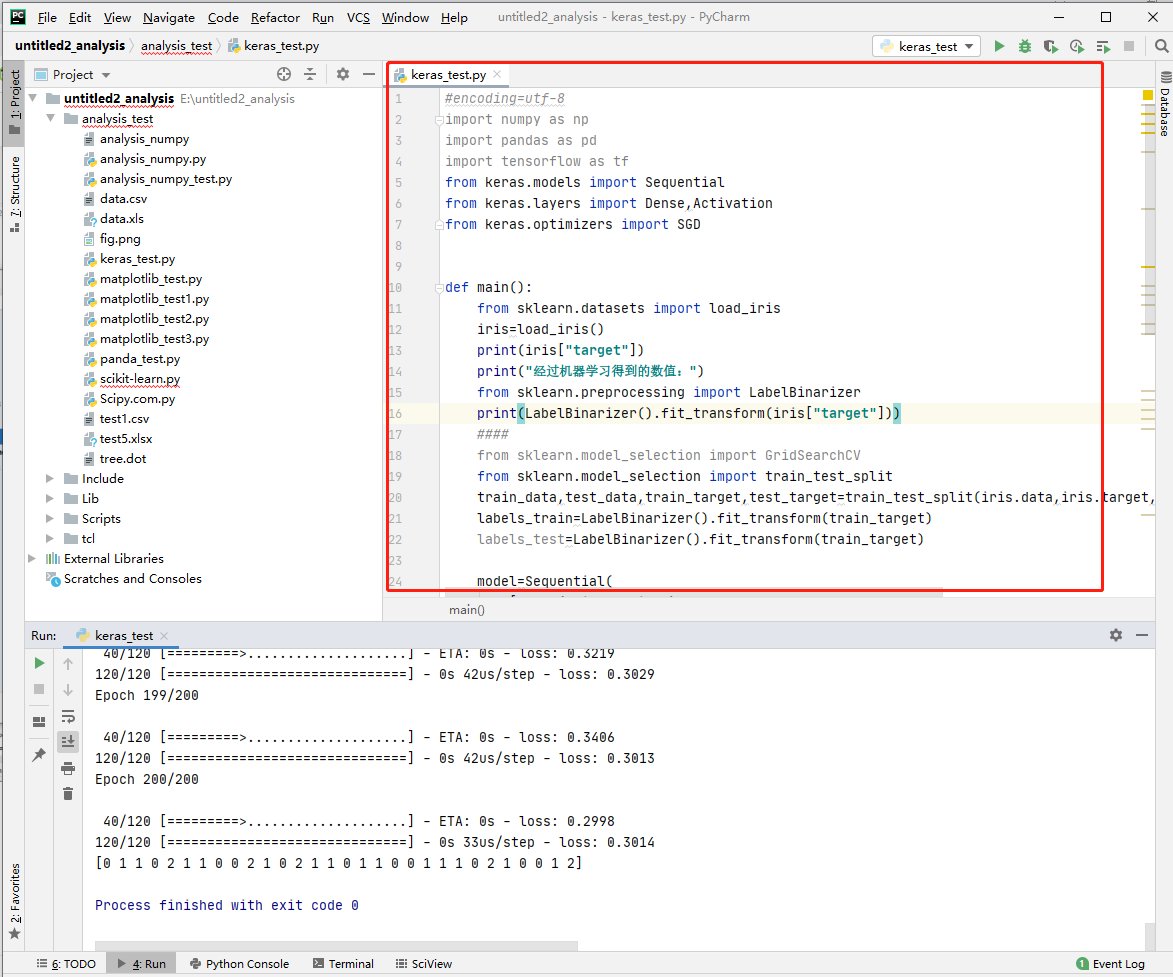Toggle scroll to end of console
The image size is (1173, 977).
click(68, 741)
